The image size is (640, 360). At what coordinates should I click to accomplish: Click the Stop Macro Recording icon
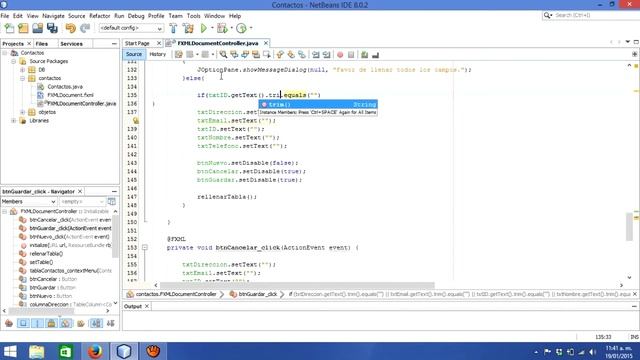tap(351, 54)
